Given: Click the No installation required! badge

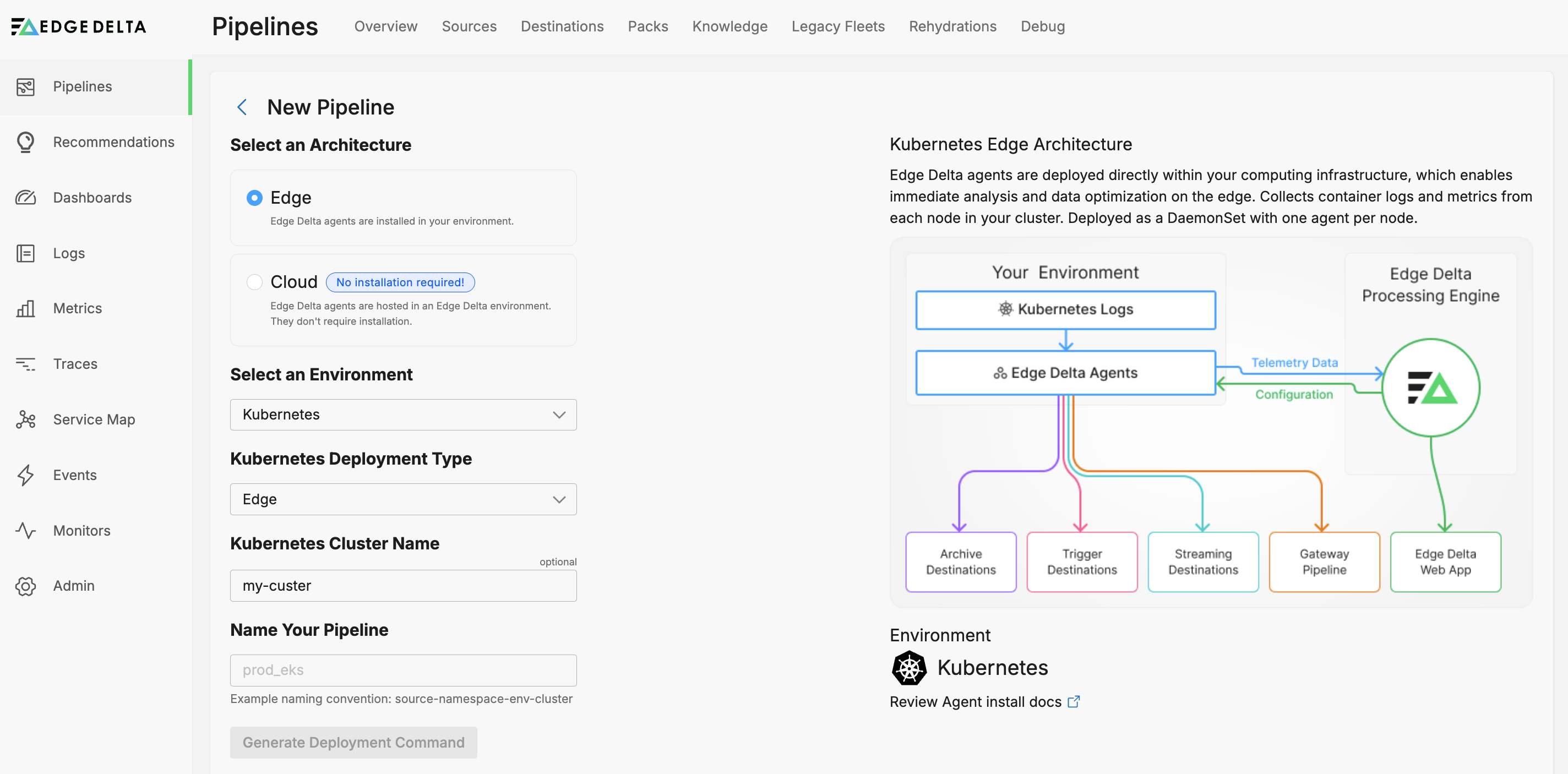Looking at the screenshot, I should click(x=400, y=282).
